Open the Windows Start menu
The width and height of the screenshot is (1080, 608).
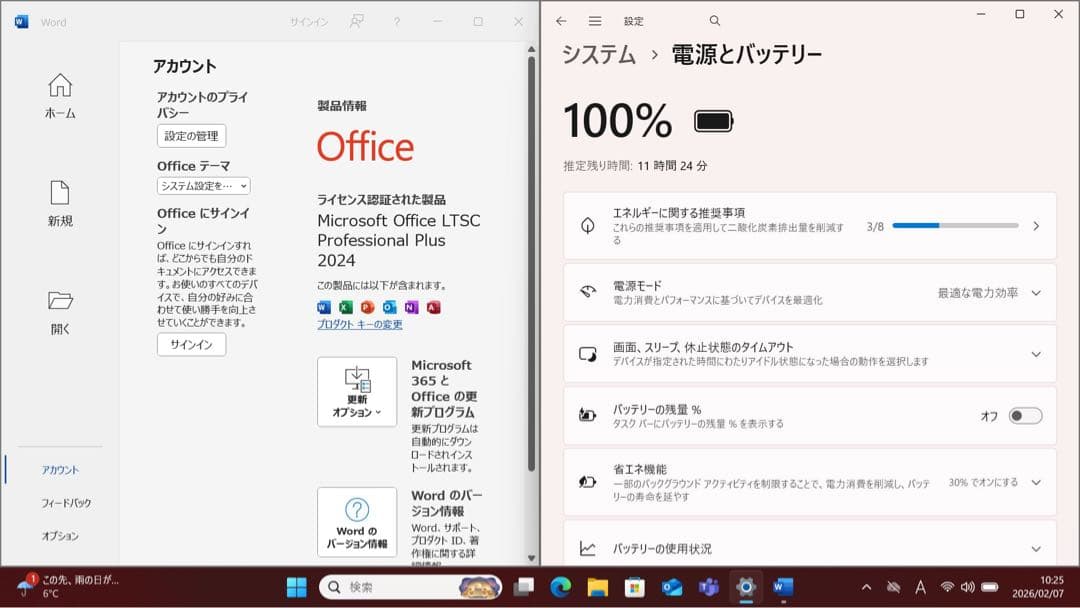point(296,587)
